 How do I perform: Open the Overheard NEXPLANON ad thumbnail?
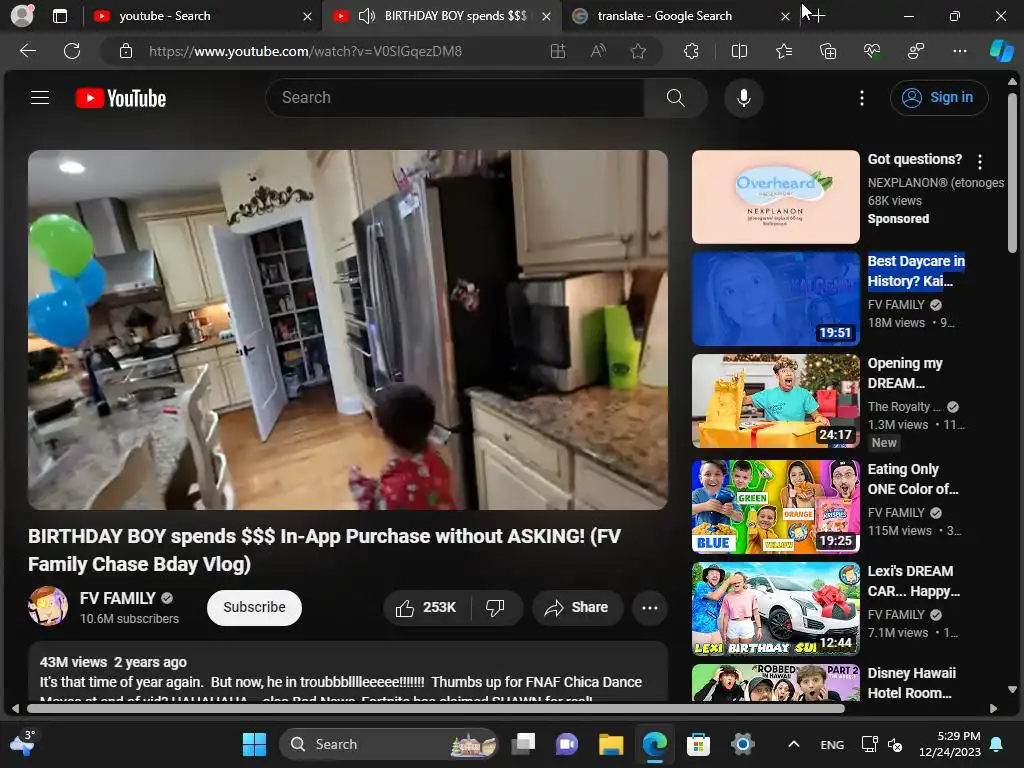point(775,197)
